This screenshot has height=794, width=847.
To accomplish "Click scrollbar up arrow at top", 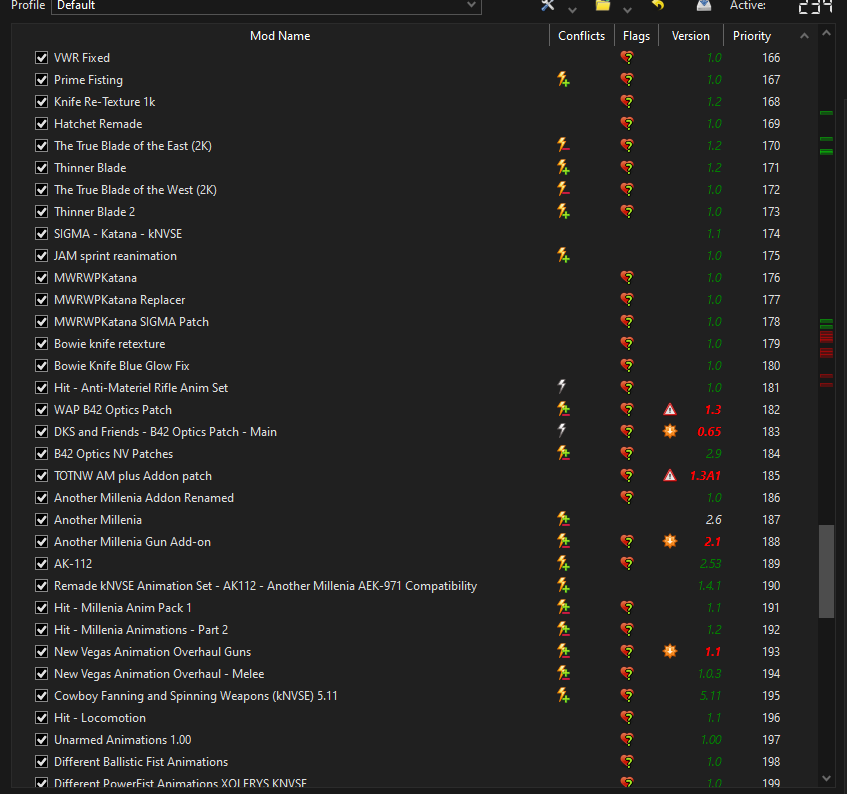I will tap(826, 33).
